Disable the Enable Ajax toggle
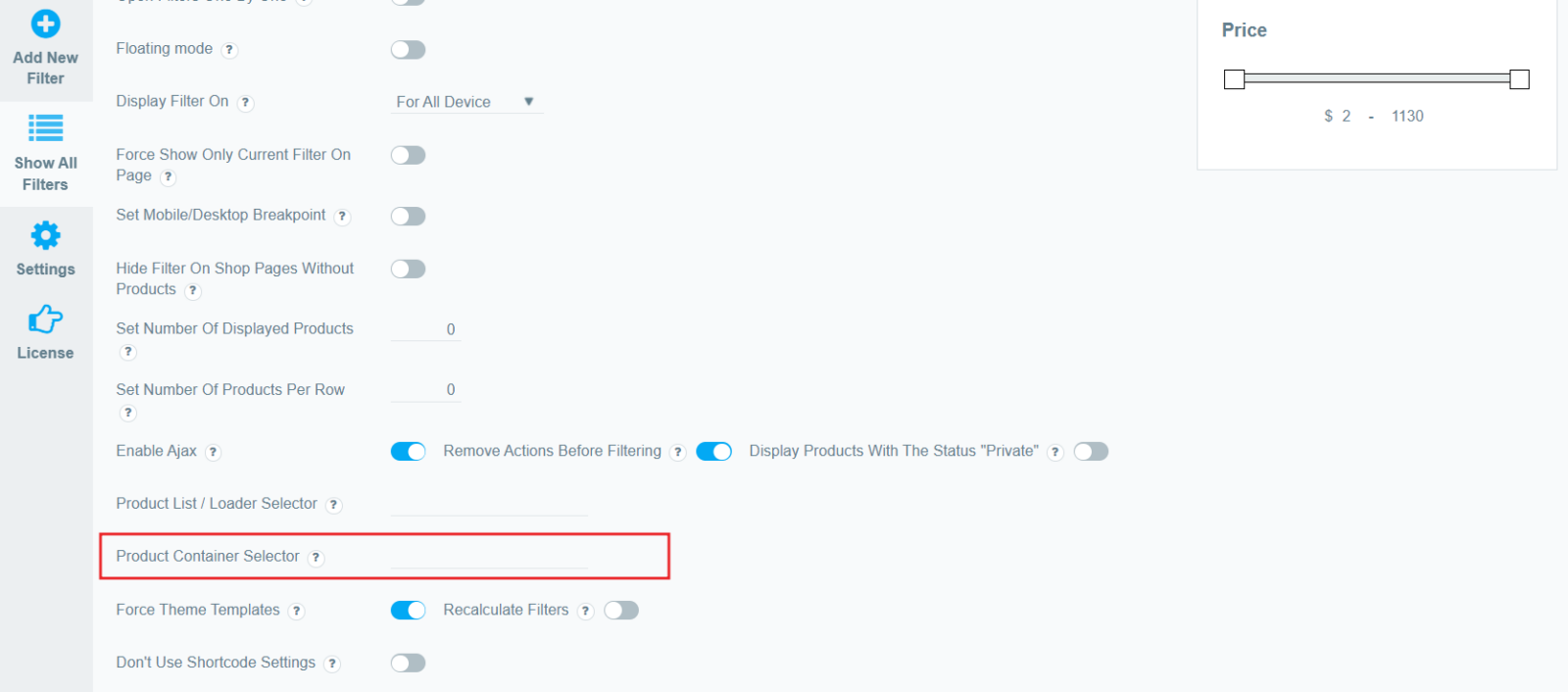 coord(408,451)
